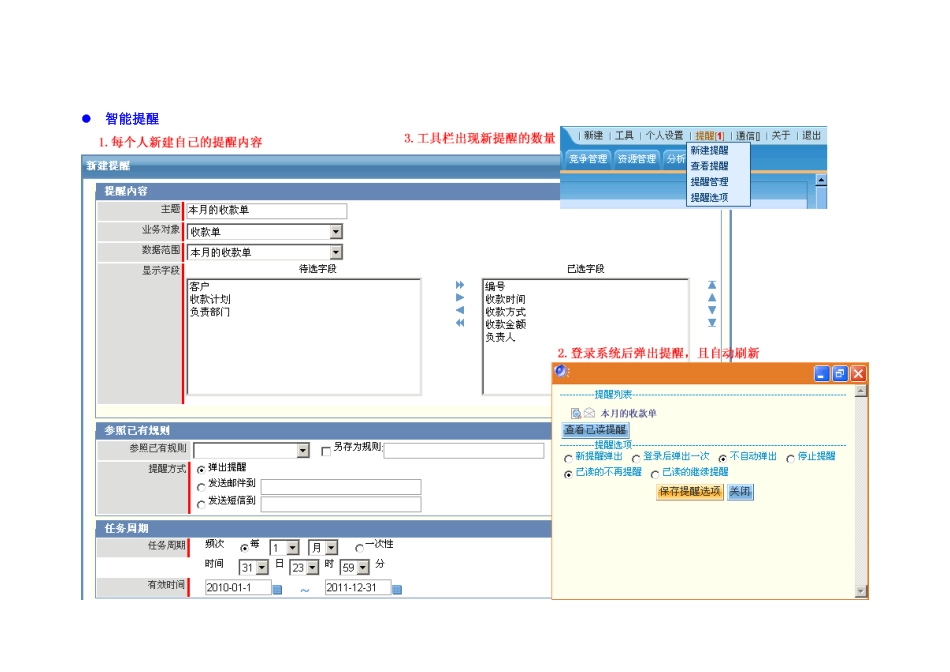
Task: Select 不自动弹出 option
Action: [722, 459]
